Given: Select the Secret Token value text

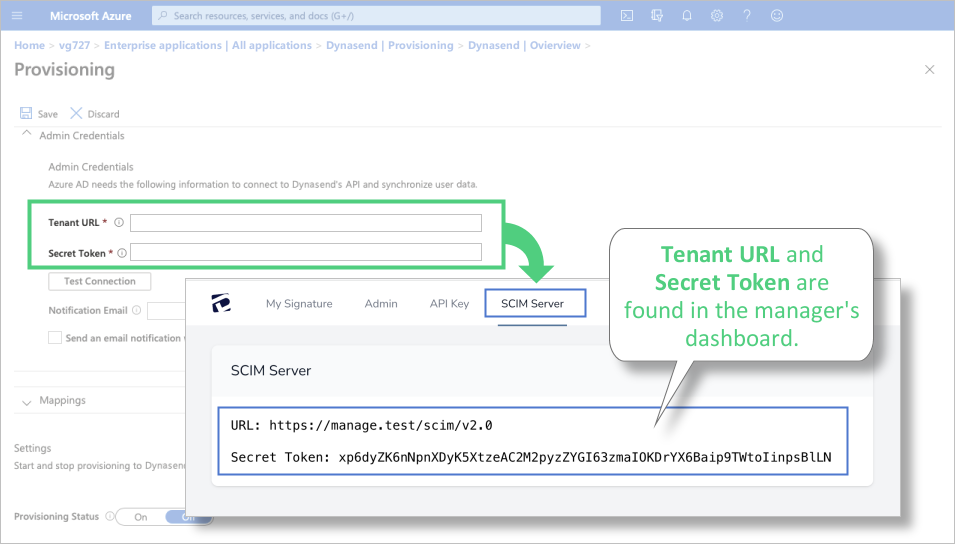Looking at the screenshot, I should pos(585,457).
